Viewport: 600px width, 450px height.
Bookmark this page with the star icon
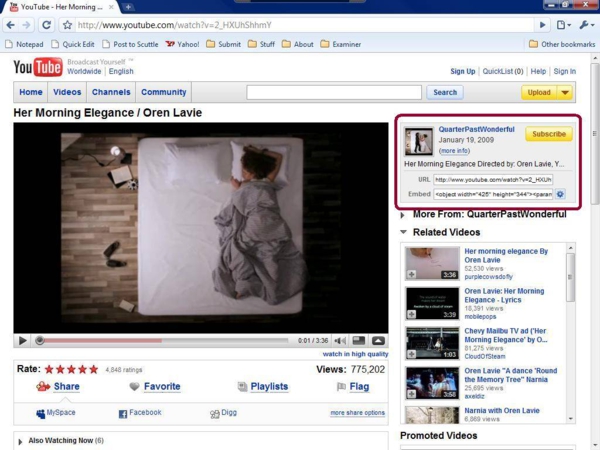pos(68,25)
